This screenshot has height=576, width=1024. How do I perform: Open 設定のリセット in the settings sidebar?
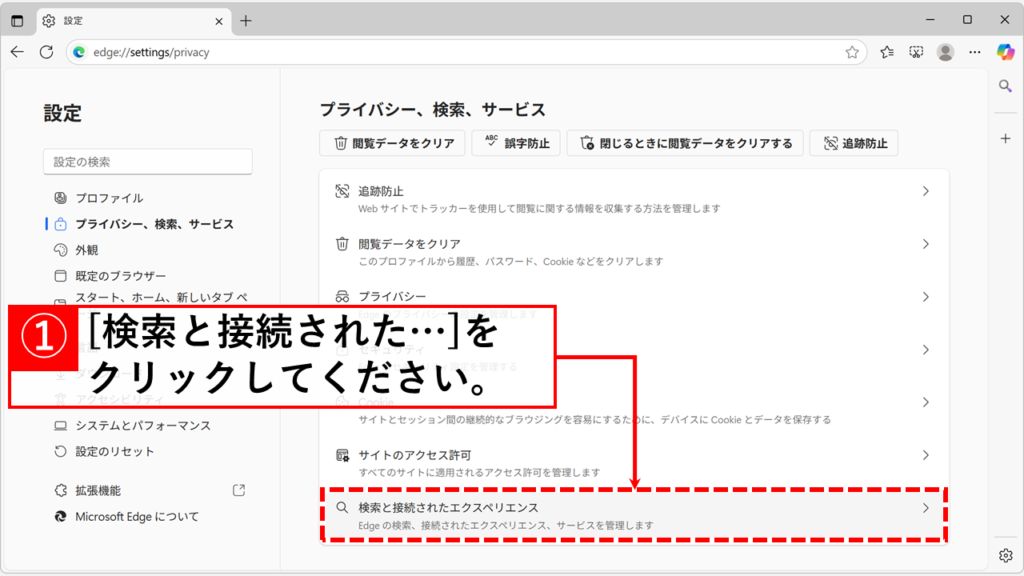tap(115, 452)
